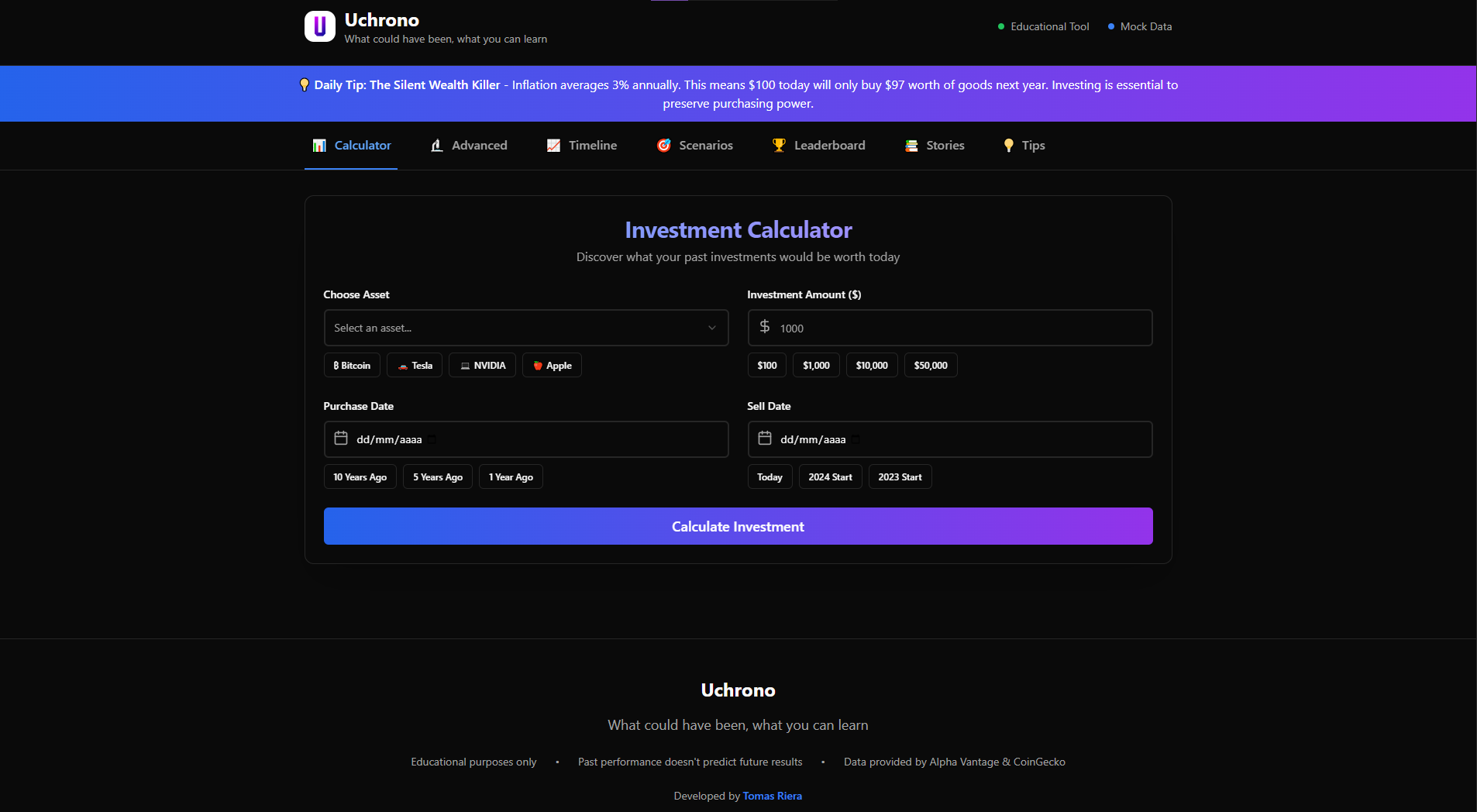The width and height of the screenshot is (1477, 812).
Task: Click the dollar sign icon in amount field
Action: [x=765, y=327]
